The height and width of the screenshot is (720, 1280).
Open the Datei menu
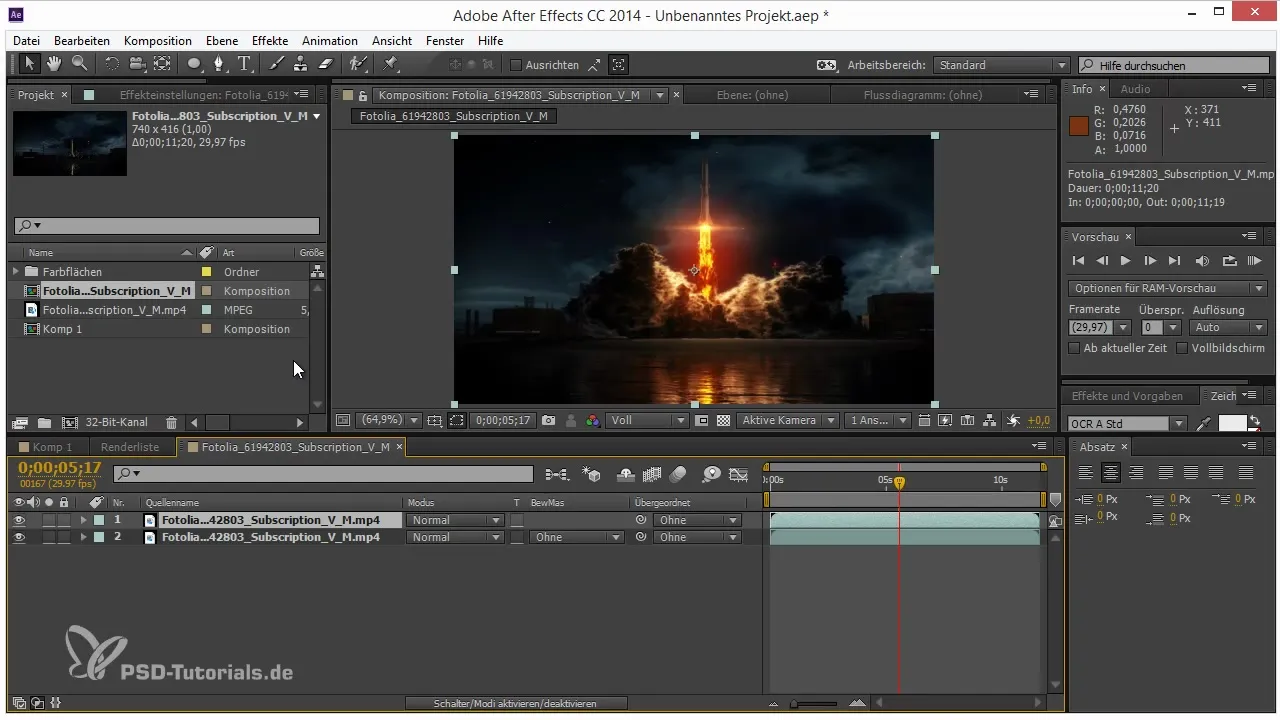pyautogui.click(x=27, y=41)
